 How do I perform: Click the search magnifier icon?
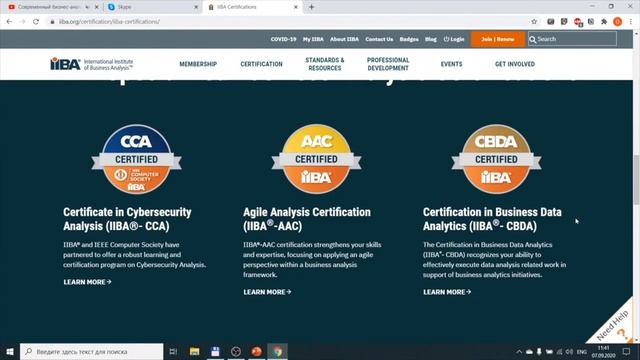[533, 40]
